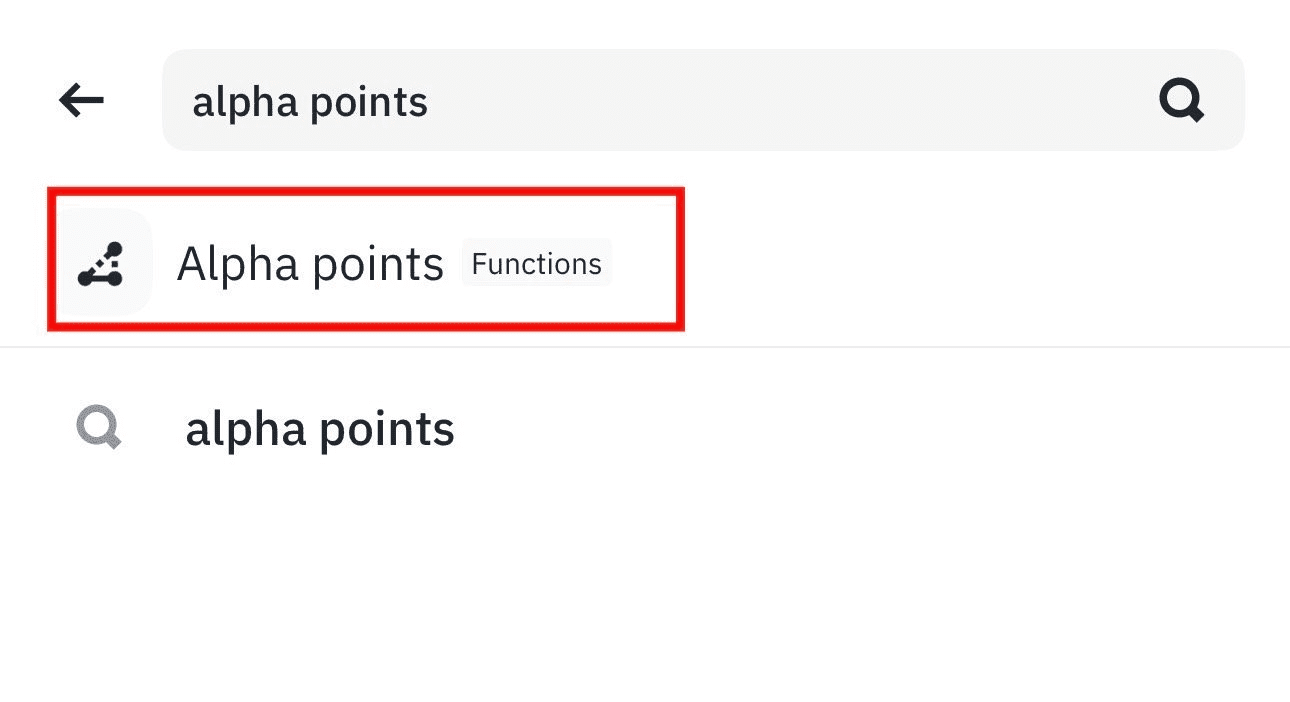Viewport: 1290px width, 702px height.
Task: Run search via the dark magnifier button
Action: click(x=1181, y=101)
